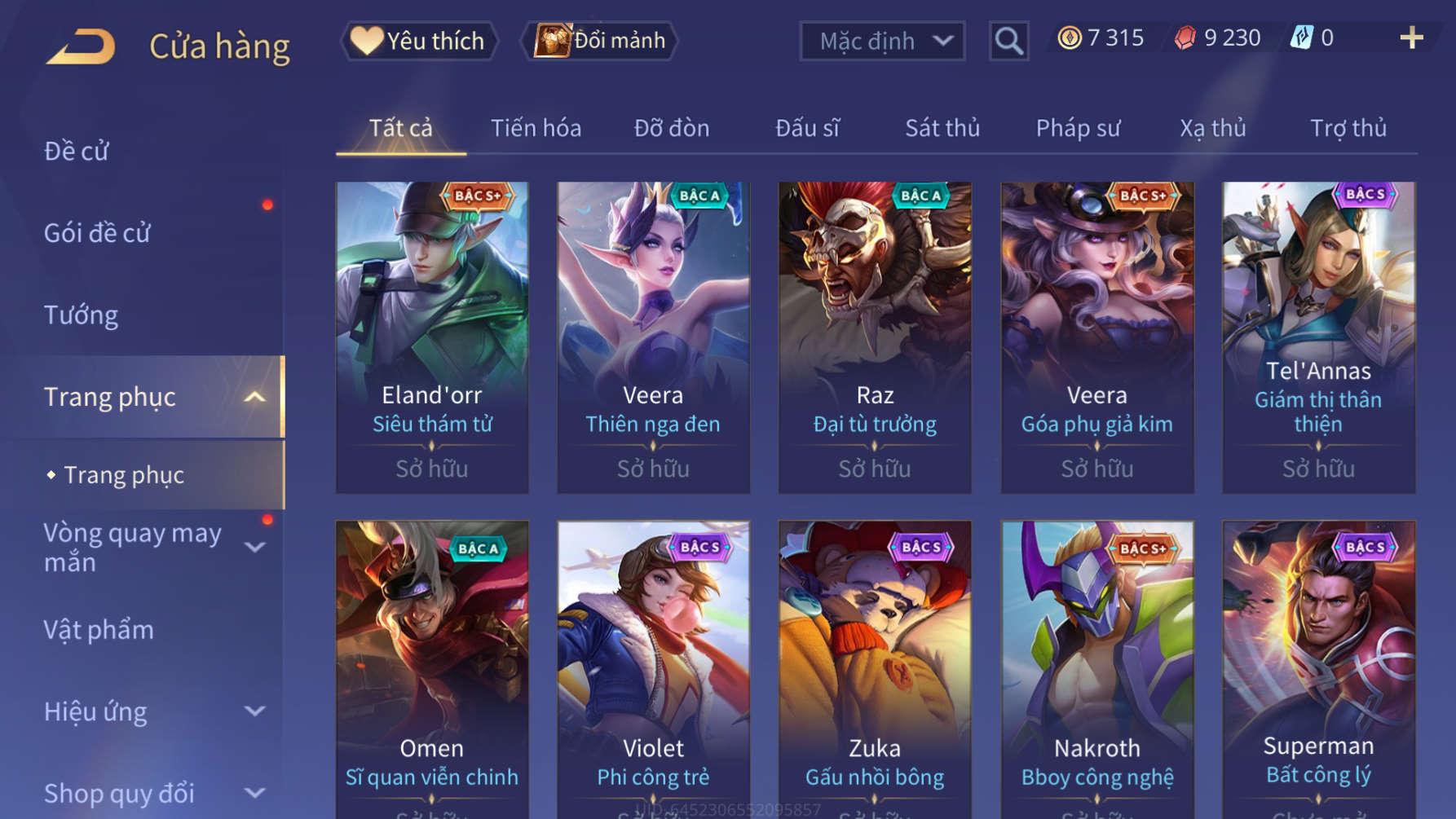
Task: Go to Tướng in sidebar
Action: click(81, 315)
